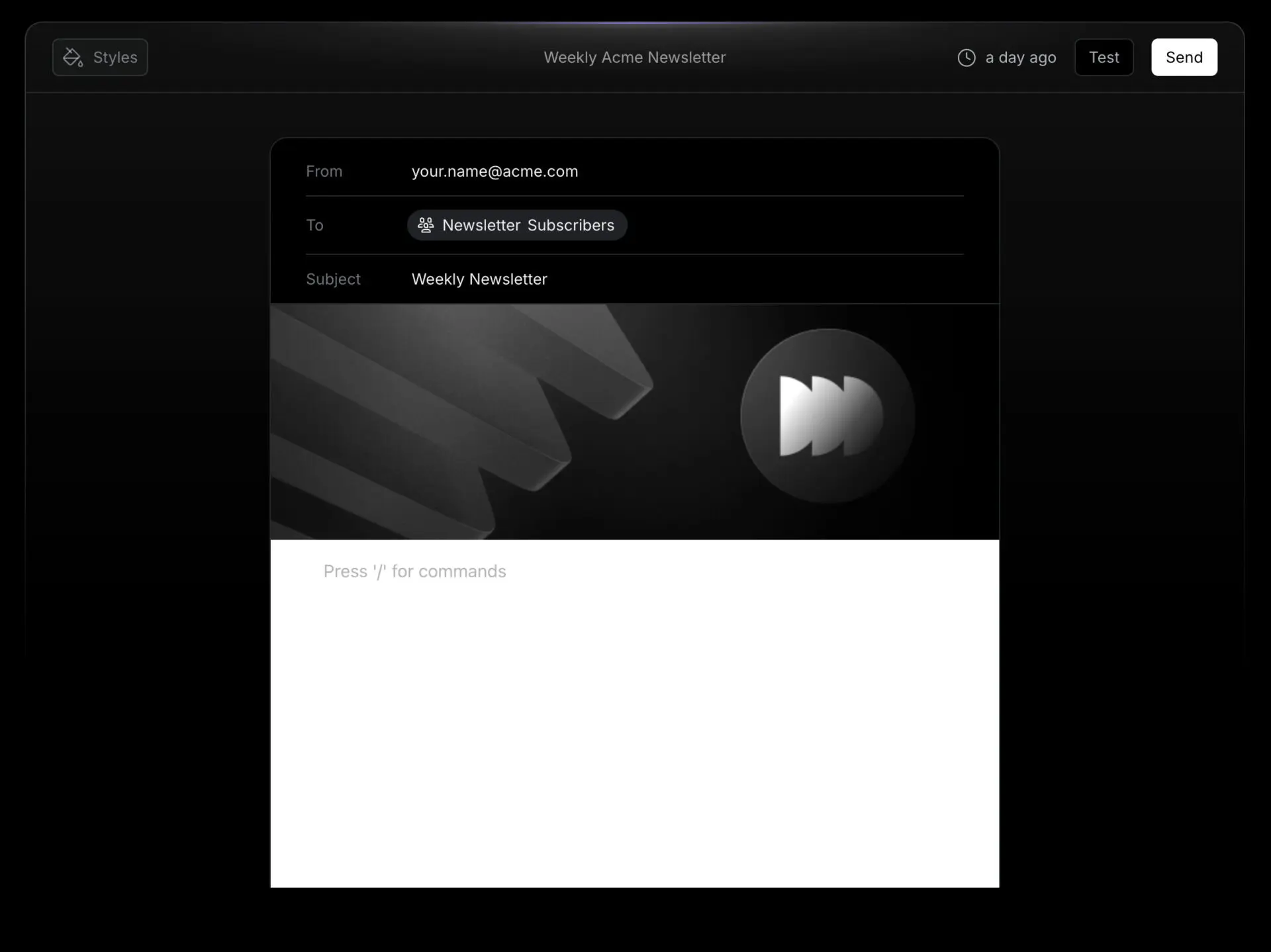Click the empty To field space right of chip
Image resolution: width=1271 pixels, height=952 pixels.
tap(794, 225)
